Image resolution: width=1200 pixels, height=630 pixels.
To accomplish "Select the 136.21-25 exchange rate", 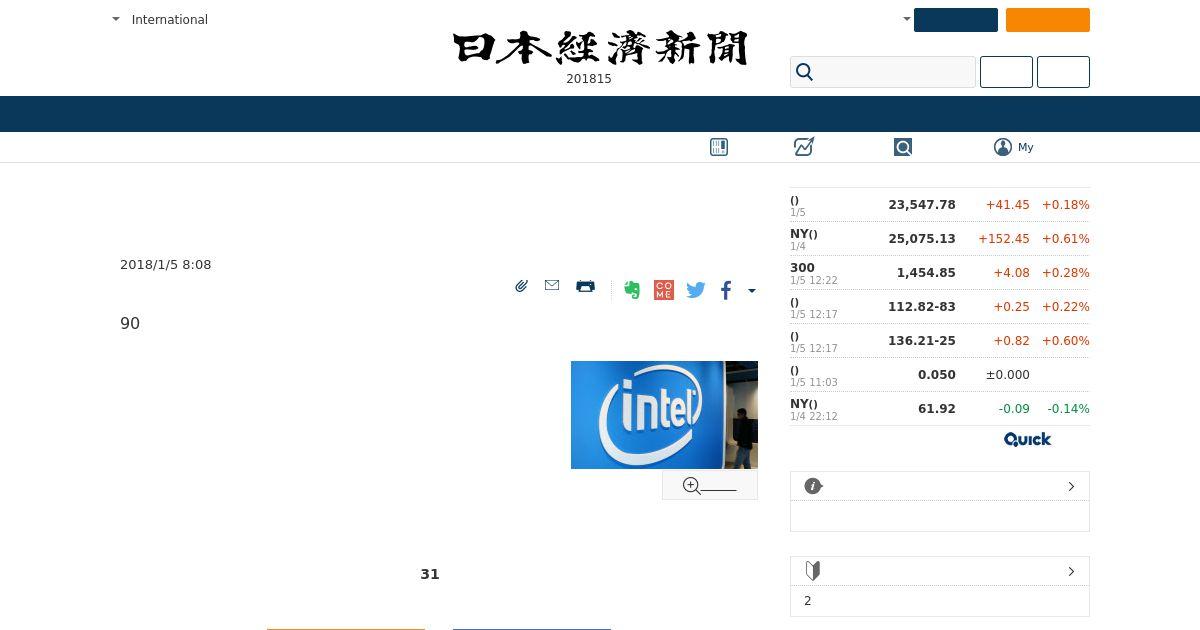I will pyautogui.click(x=922, y=341).
